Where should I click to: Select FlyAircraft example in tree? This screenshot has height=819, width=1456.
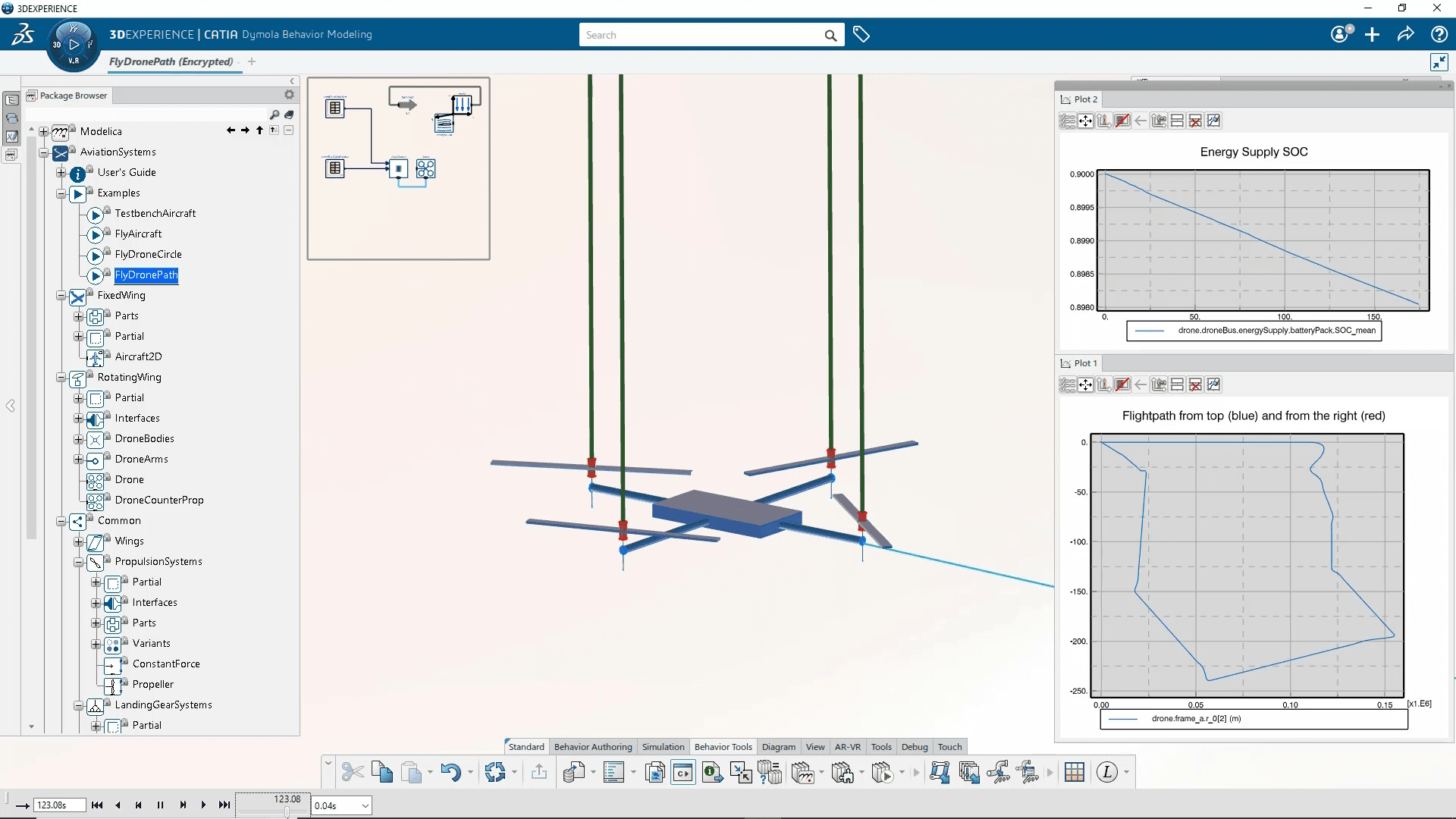(x=138, y=233)
